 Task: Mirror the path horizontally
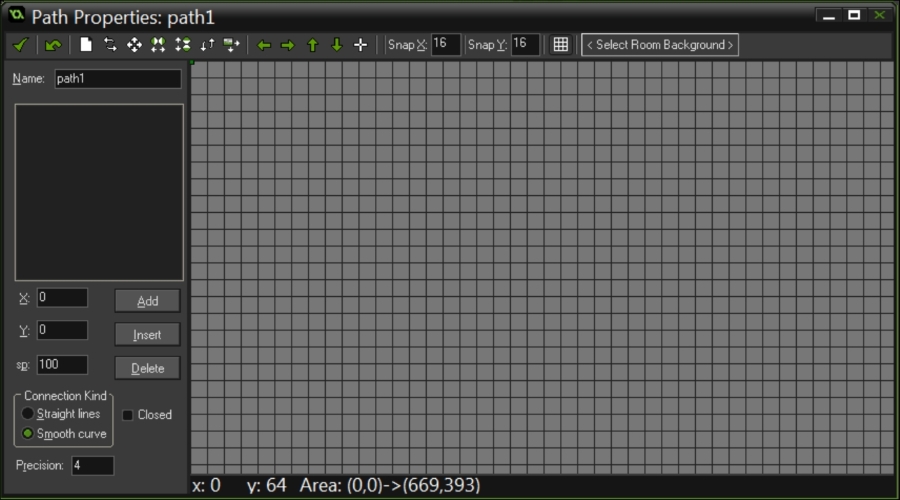pos(158,45)
